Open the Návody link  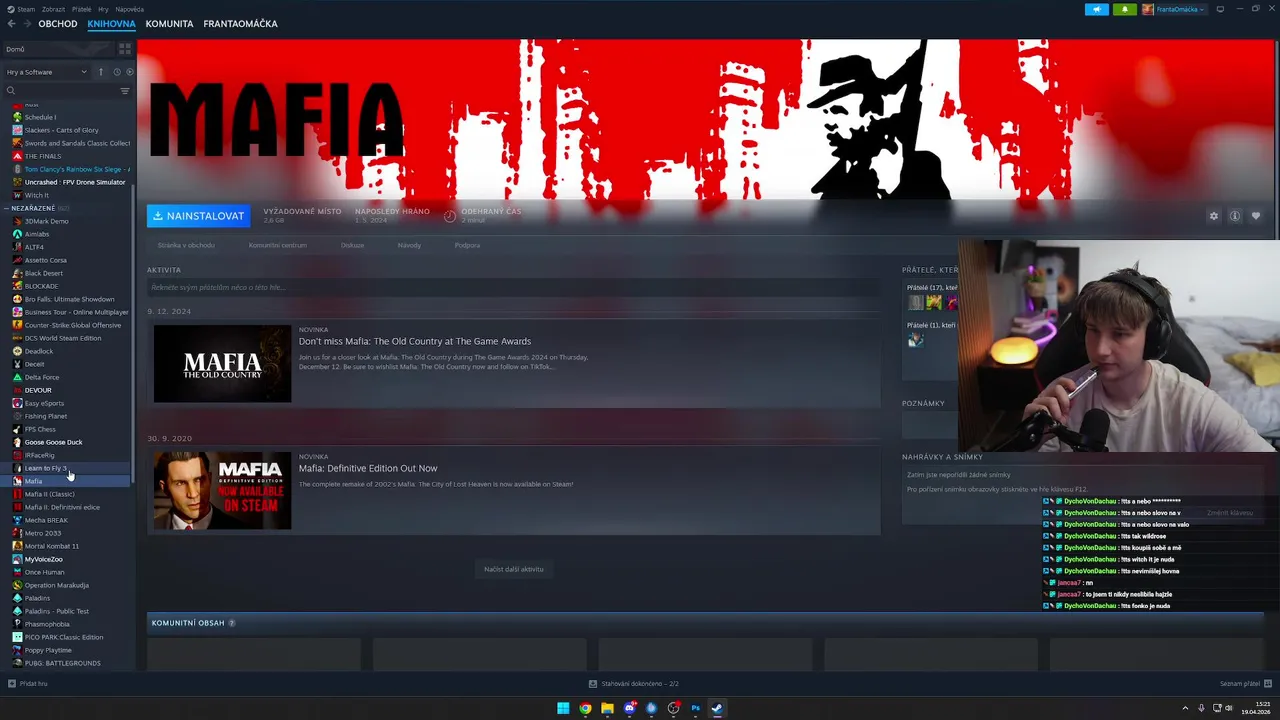coord(409,245)
